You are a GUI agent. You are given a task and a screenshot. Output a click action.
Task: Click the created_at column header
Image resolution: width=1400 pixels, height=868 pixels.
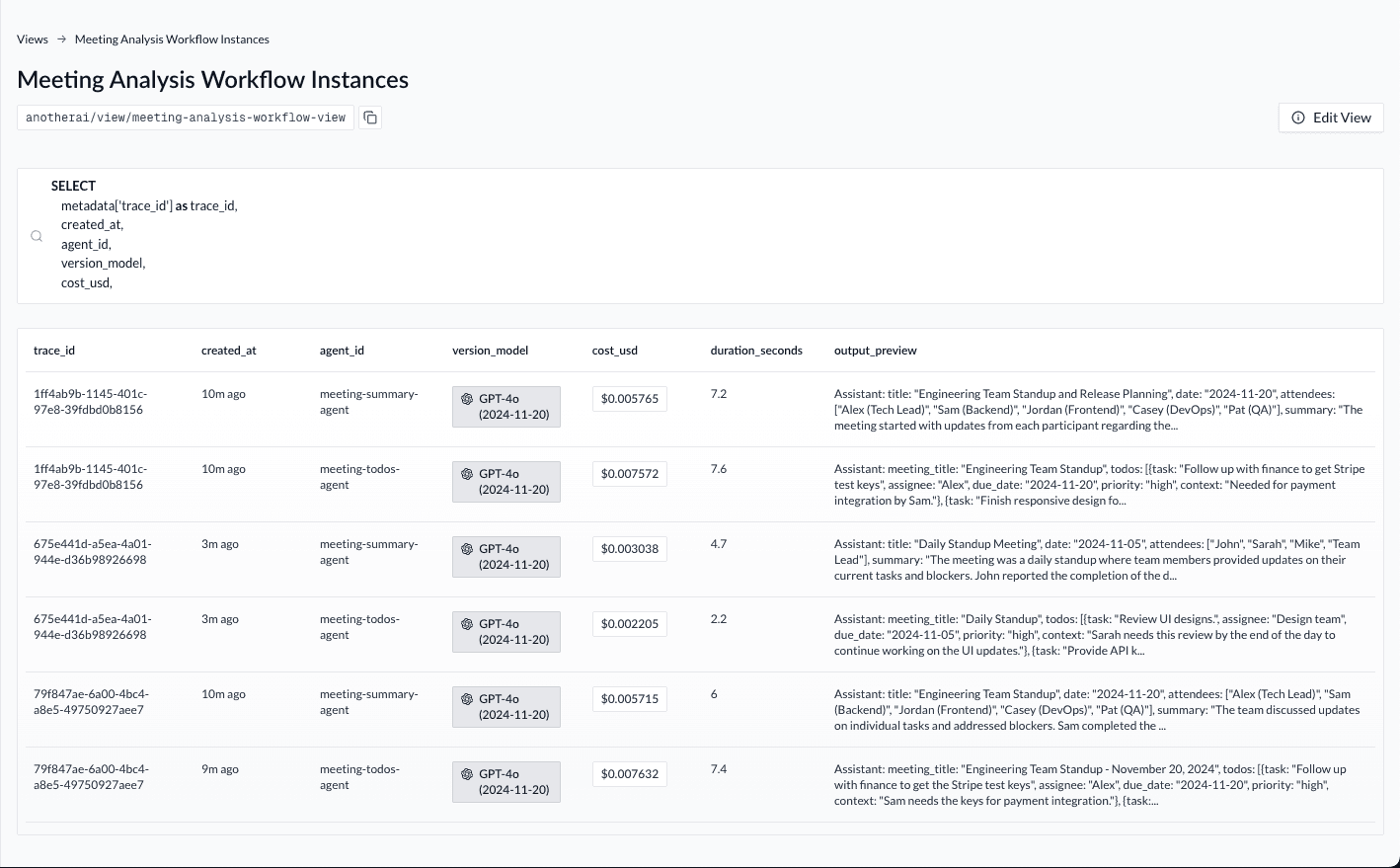tap(229, 351)
